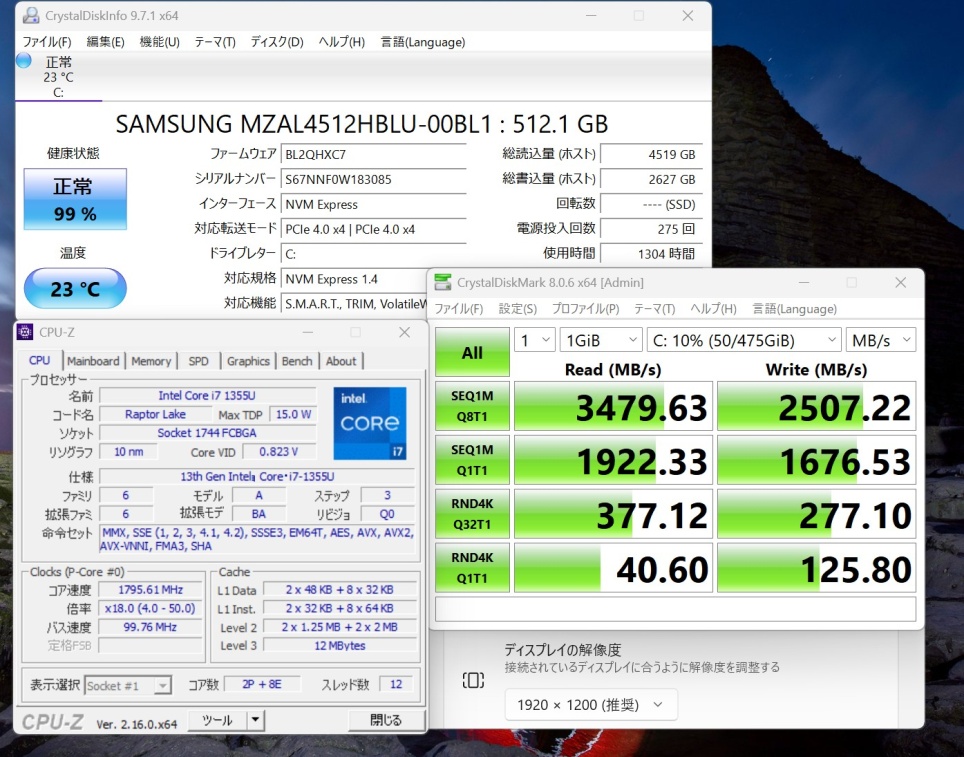The width and height of the screenshot is (964, 757).
Task: Open ディスク(D) menu in CrystalDiskInfo
Action: pyautogui.click(x=277, y=42)
